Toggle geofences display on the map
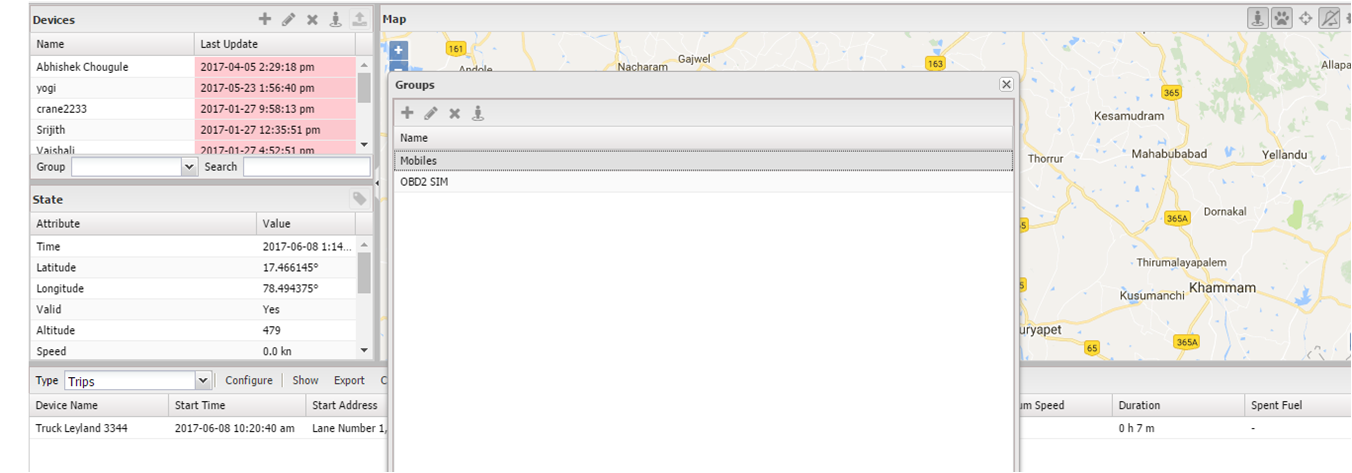The image size is (1352, 473). pos(1258,18)
